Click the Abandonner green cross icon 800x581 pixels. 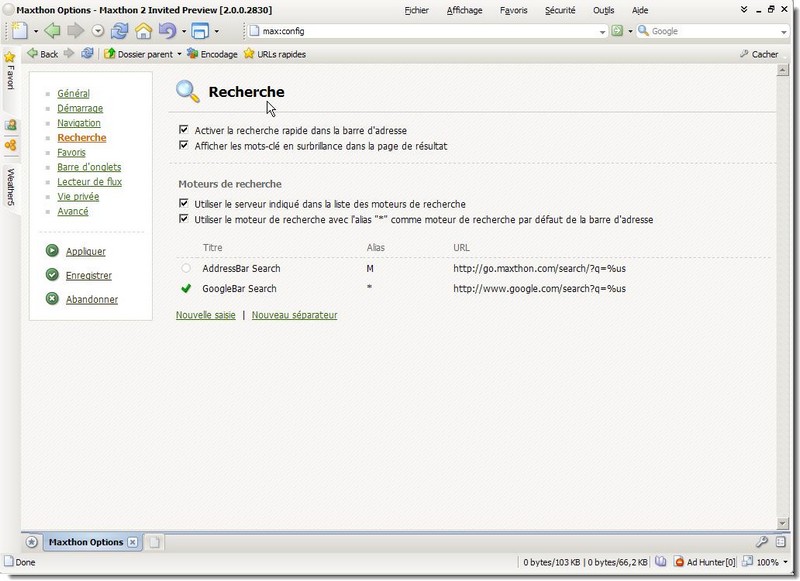click(52, 298)
